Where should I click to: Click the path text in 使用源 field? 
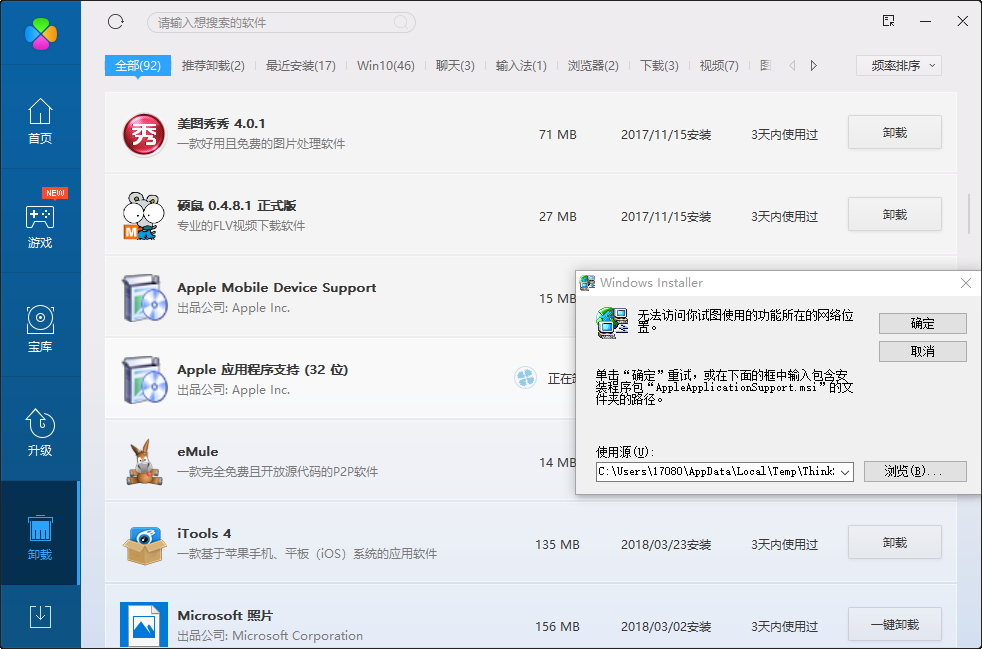point(716,471)
